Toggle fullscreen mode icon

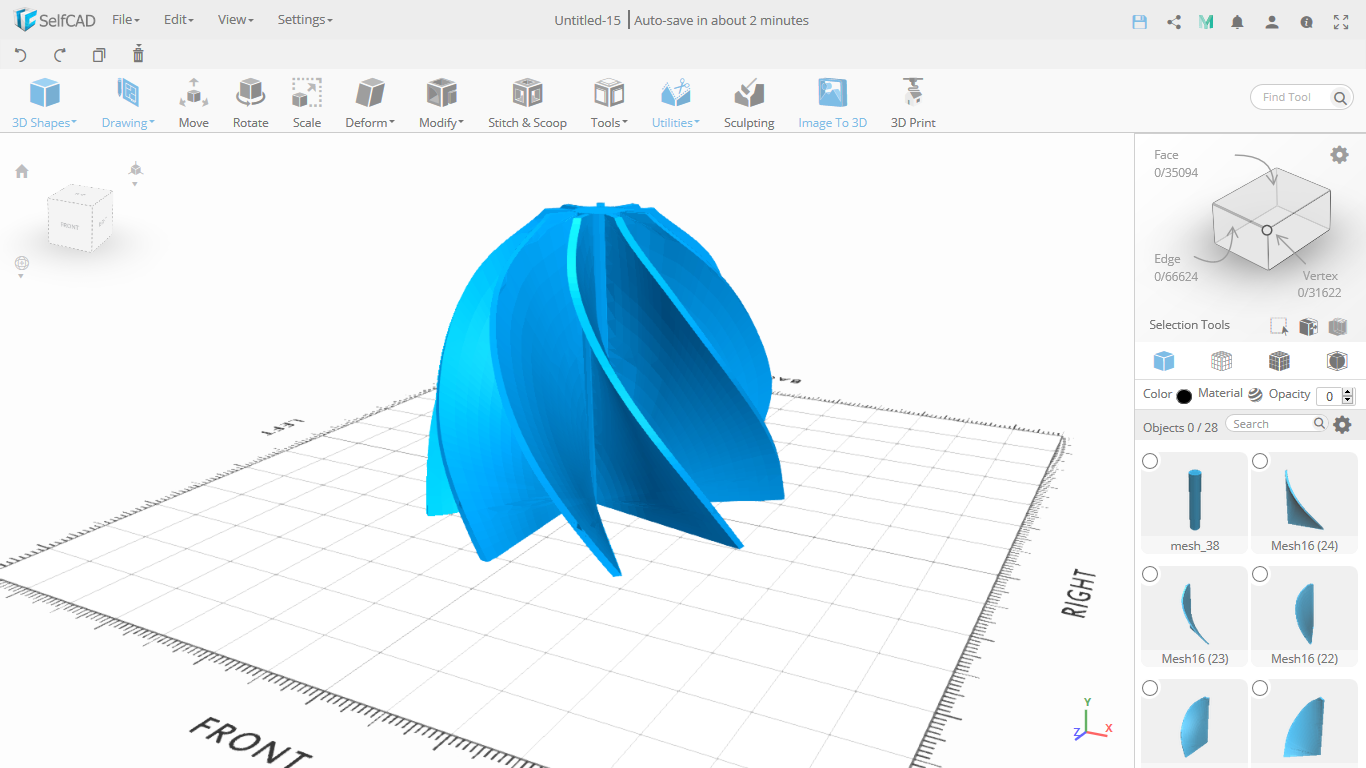[x=1341, y=21]
